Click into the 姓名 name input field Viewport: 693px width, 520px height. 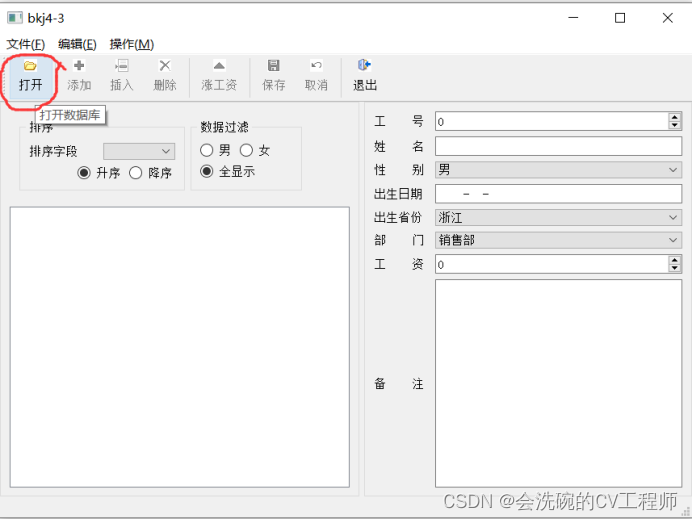(x=559, y=146)
